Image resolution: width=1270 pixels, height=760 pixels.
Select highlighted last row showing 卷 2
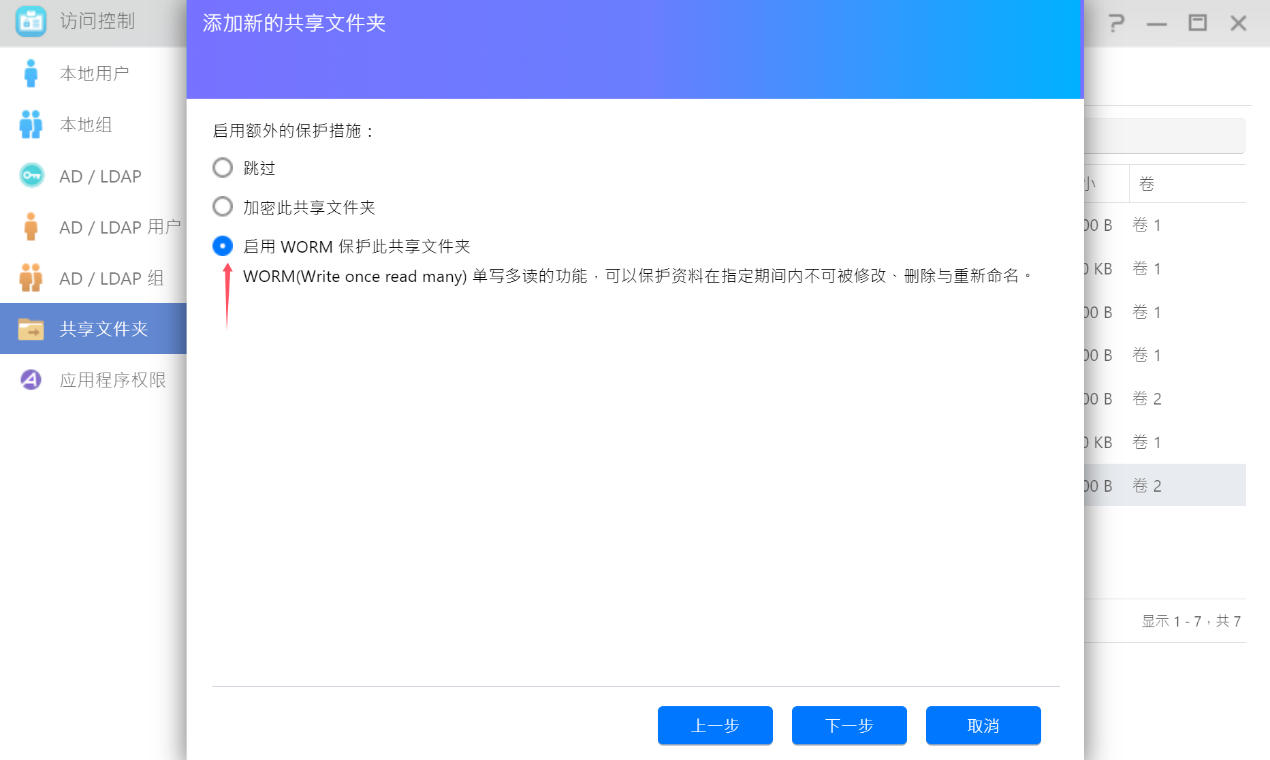pos(1165,486)
